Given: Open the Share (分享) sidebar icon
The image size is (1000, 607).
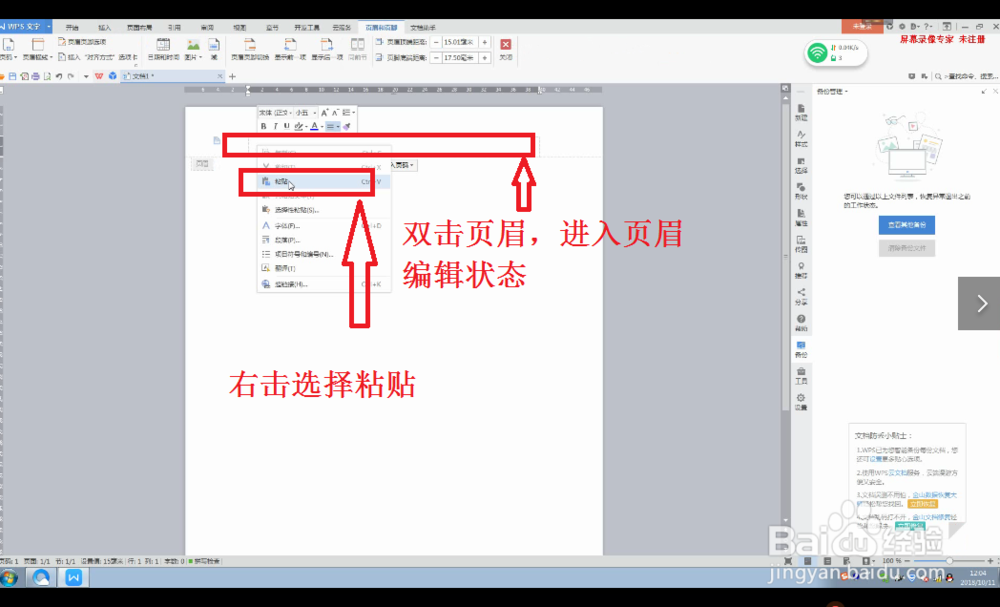Looking at the screenshot, I should pyautogui.click(x=801, y=296).
